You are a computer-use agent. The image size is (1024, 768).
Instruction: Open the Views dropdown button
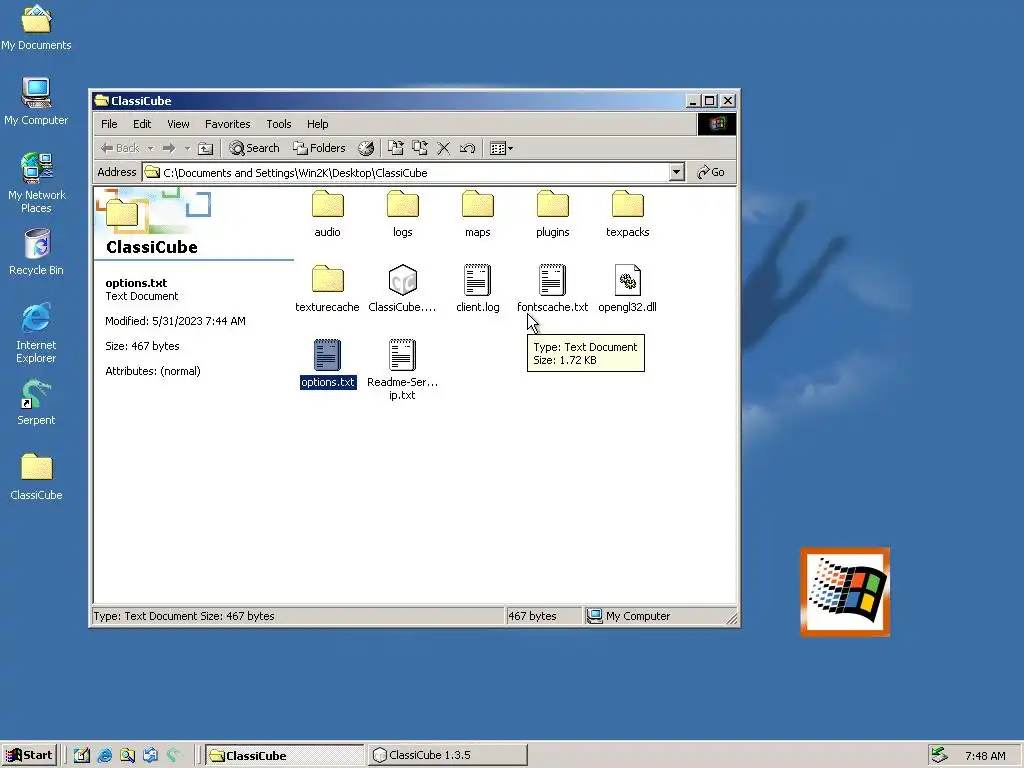pos(501,148)
